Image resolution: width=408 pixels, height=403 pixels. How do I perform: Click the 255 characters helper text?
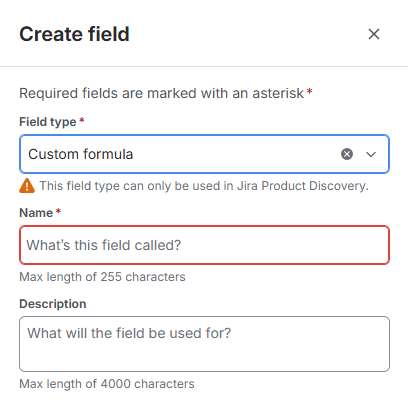coord(102,277)
